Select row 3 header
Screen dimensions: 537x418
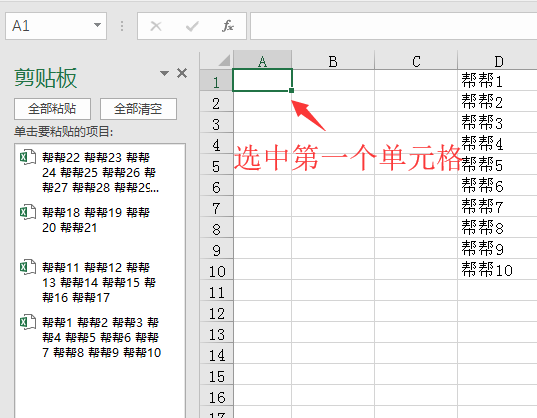216,123
